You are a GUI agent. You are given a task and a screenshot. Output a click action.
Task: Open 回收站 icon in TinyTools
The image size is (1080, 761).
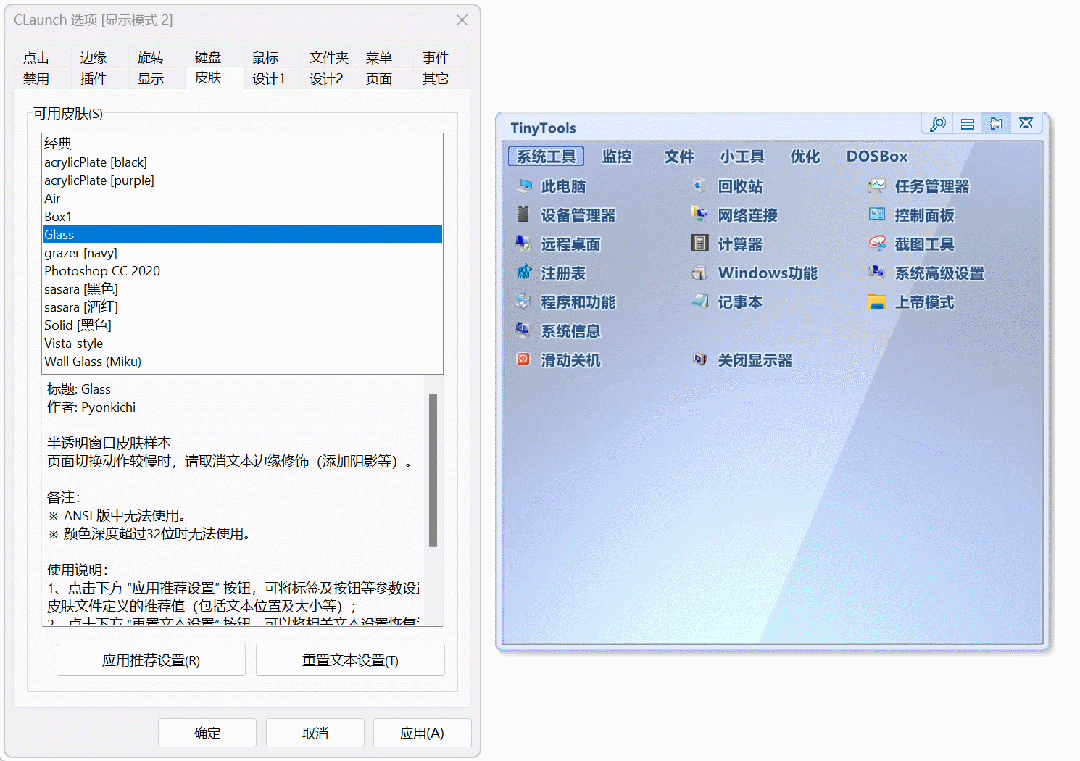pos(700,186)
